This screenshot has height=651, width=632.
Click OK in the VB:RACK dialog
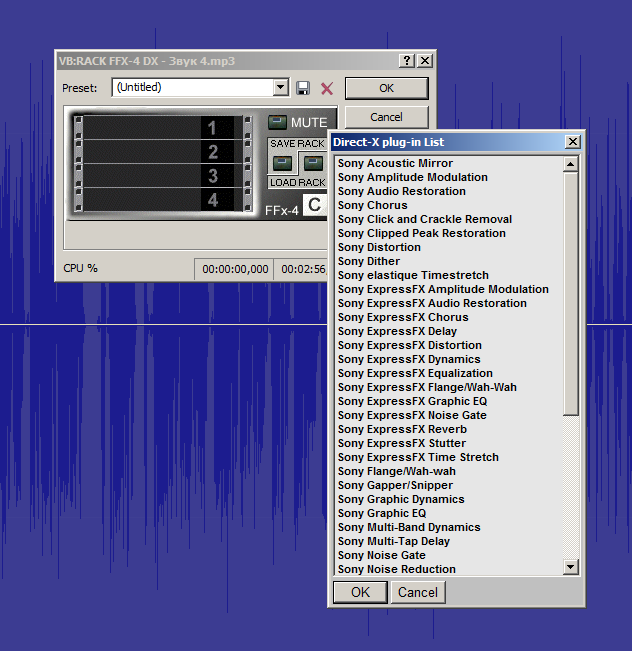coord(387,88)
